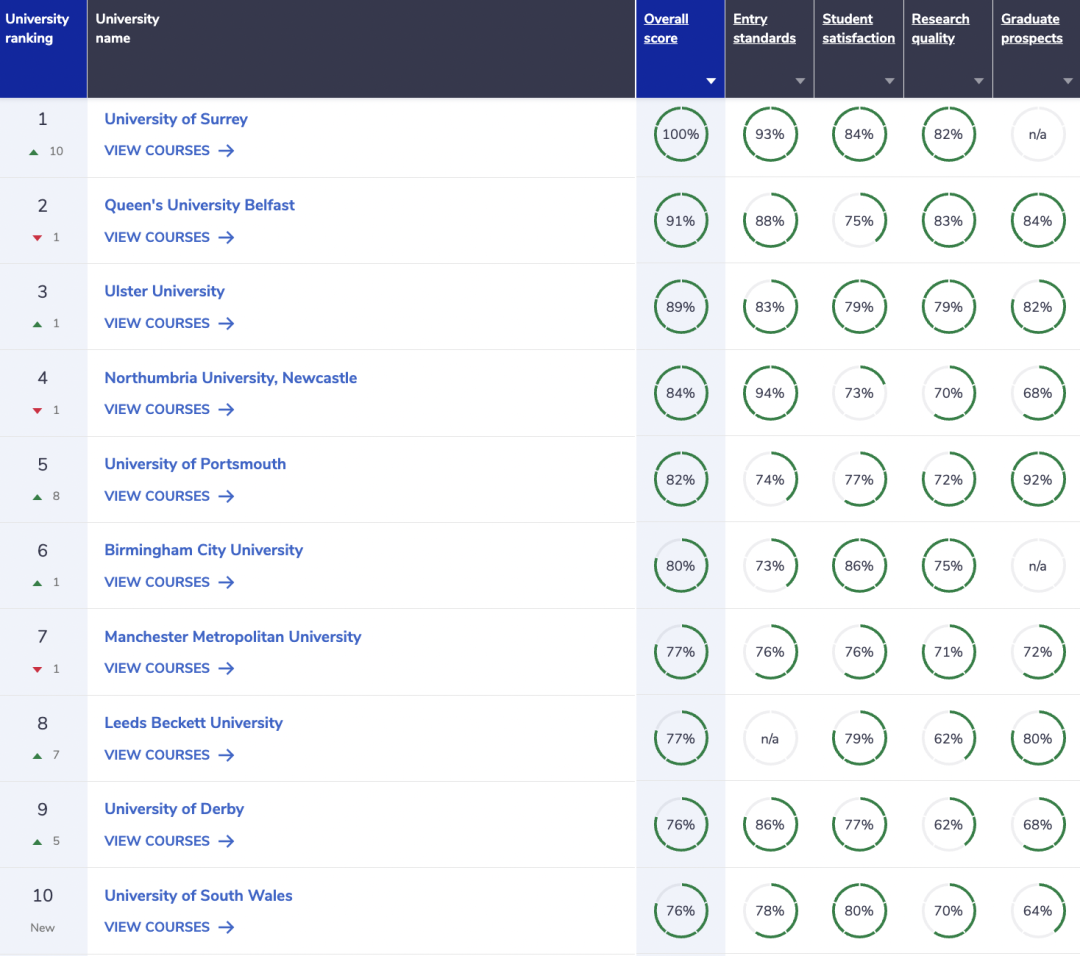
Task: Click University of Surrey's 100% overall score ring
Action: click(x=680, y=135)
